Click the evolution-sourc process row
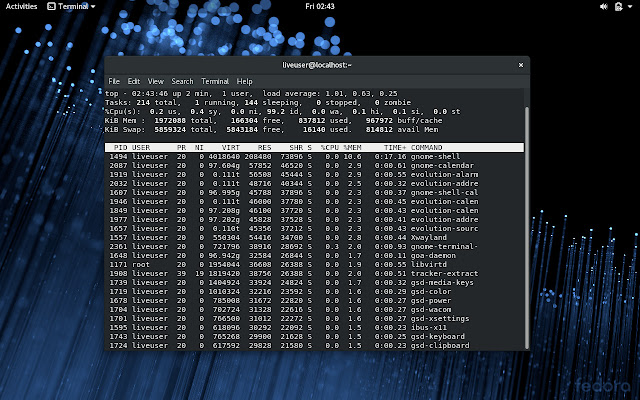Image resolution: width=640 pixels, height=400 pixels. click(x=314, y=228)
